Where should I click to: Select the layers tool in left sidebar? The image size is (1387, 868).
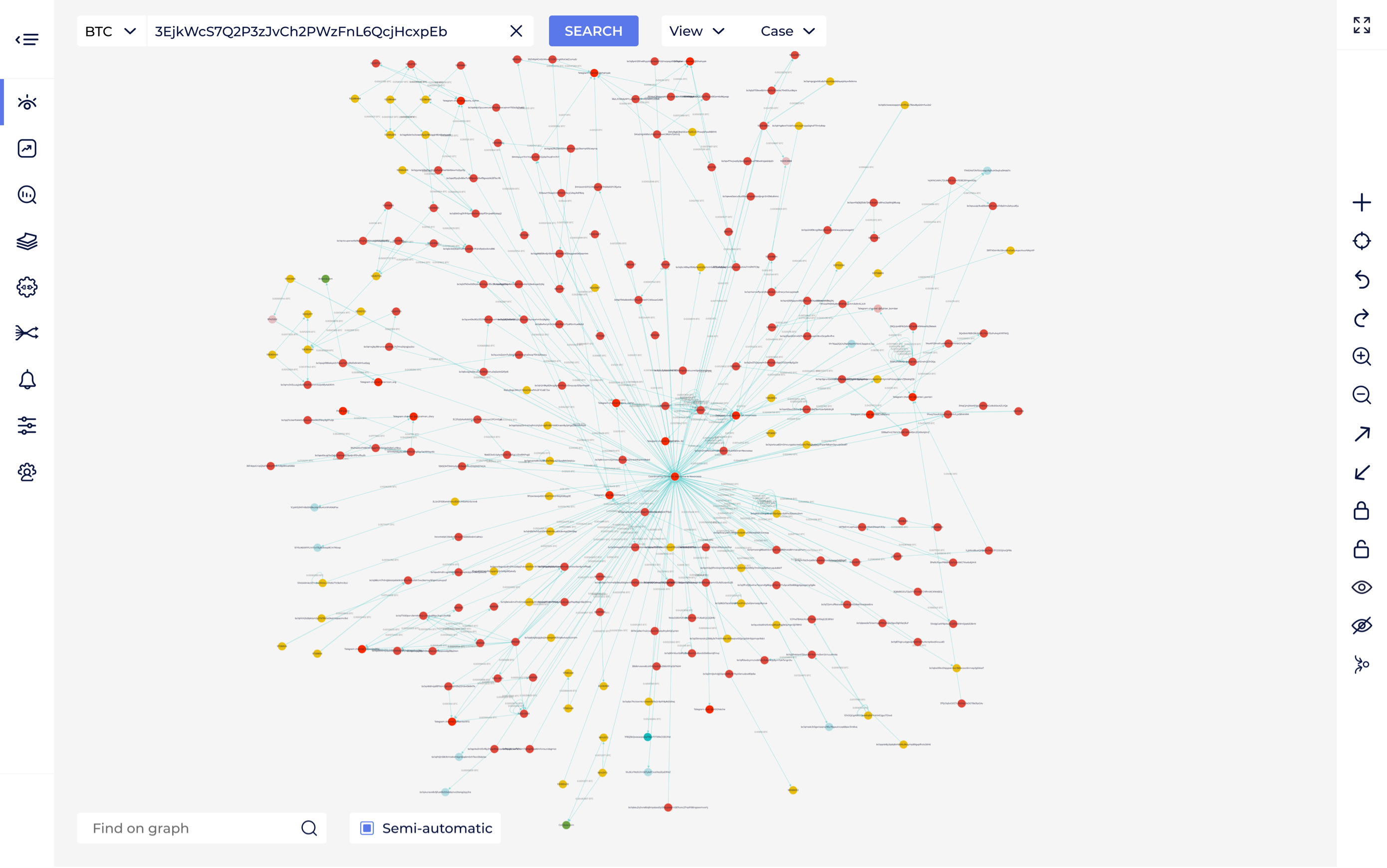point(27,241)
